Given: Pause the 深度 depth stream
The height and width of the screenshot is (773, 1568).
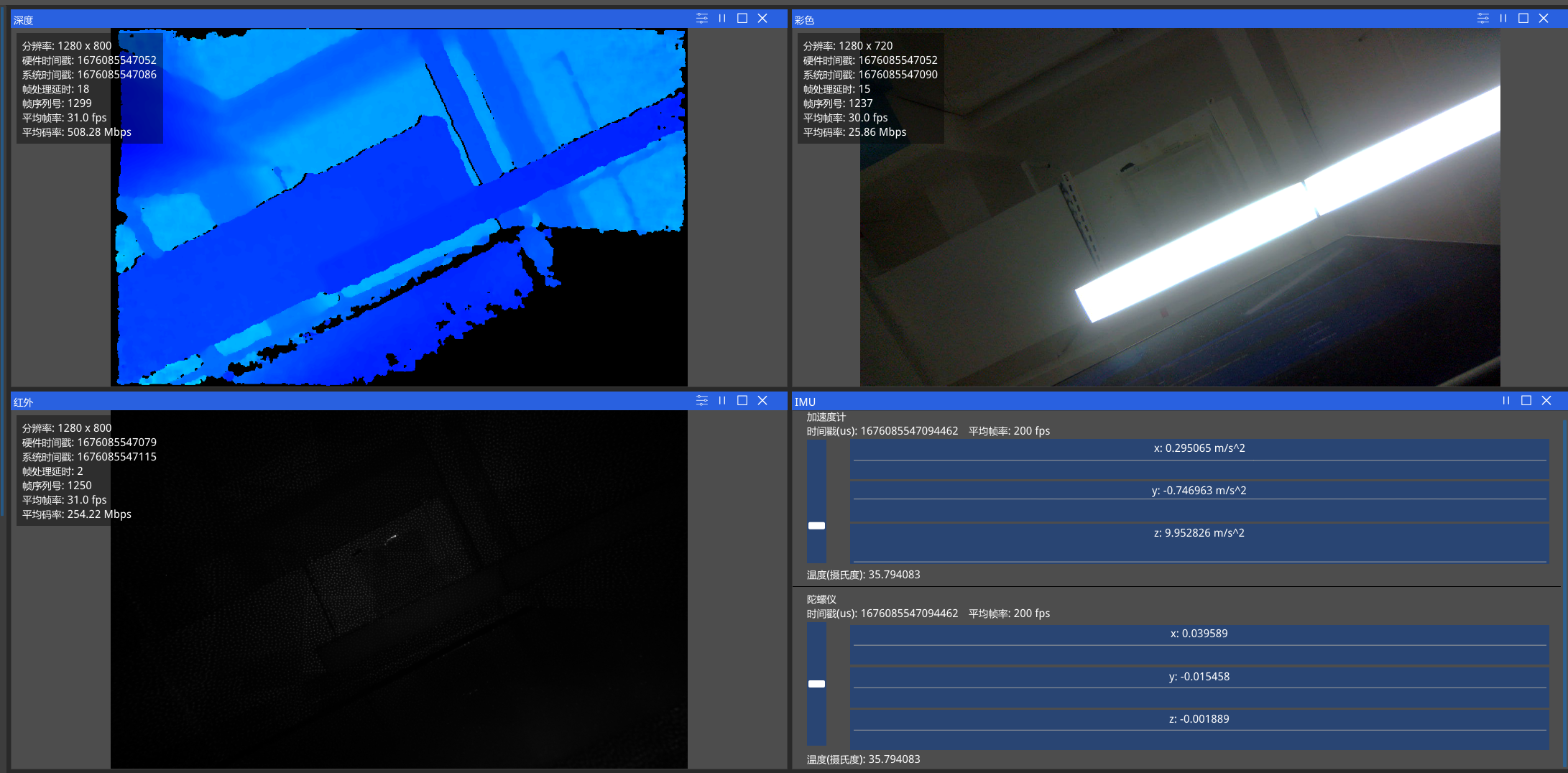Looking at the screenshot, I should pos(722,19).
